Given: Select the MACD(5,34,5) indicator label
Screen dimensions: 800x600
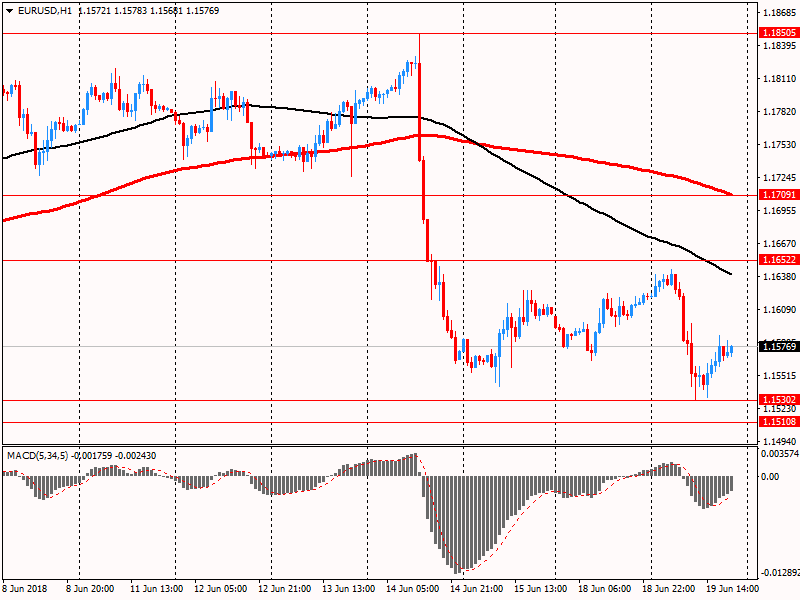Looking at the screenshot, I should (x=37, y=456).
